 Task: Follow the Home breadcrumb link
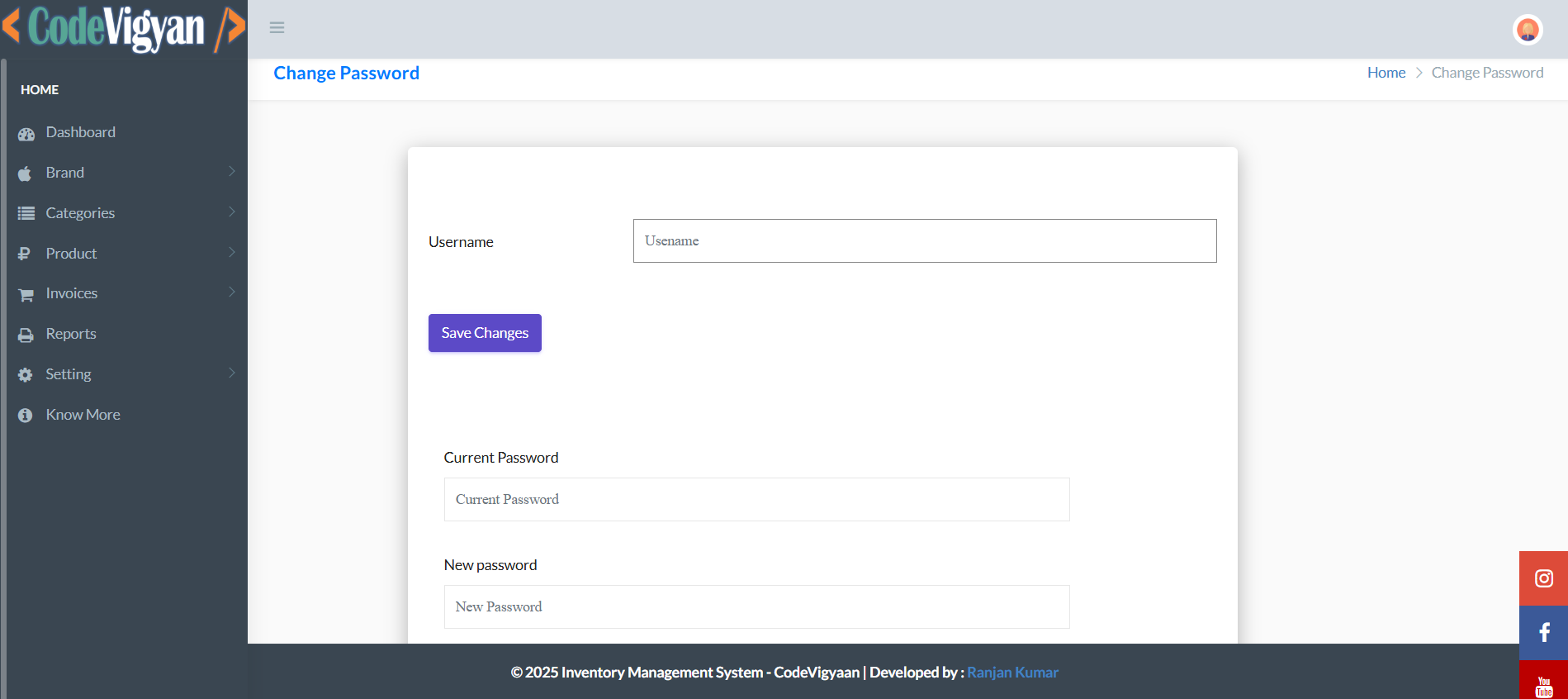click(x=1386, y=73)
